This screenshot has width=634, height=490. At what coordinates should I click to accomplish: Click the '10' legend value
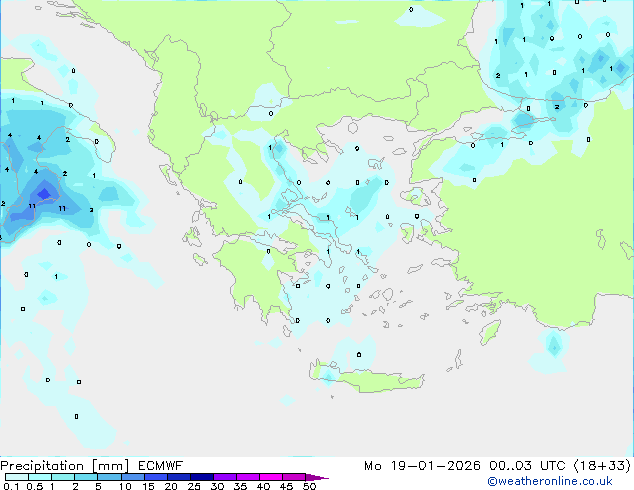(x=125, y=486)
